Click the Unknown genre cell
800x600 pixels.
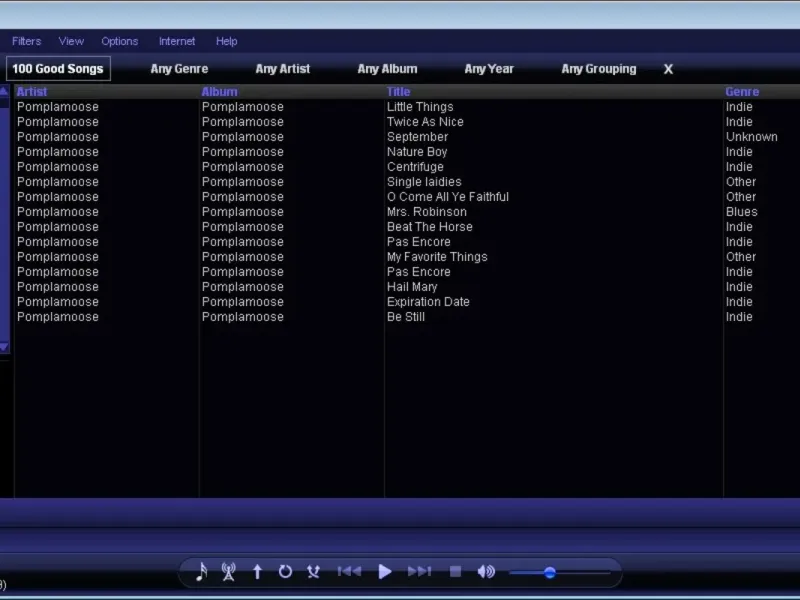[x=752, y=137]
